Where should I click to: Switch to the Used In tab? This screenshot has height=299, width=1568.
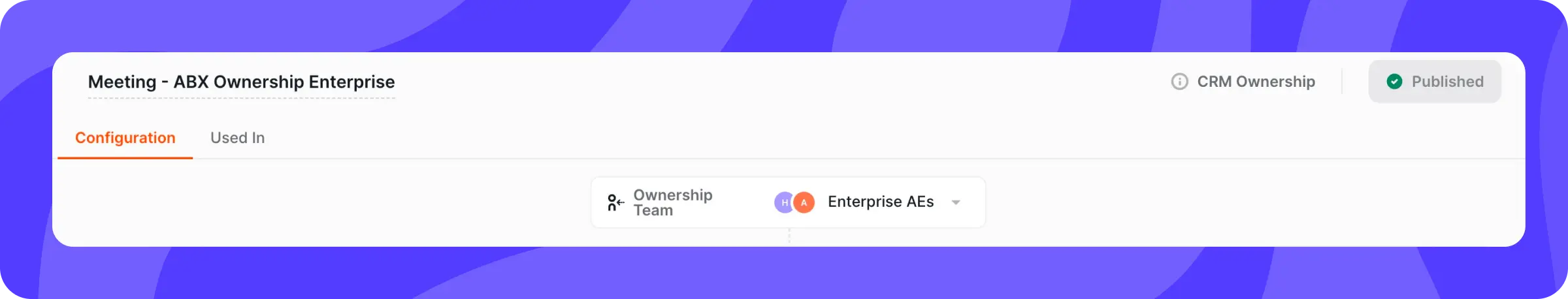(x=237, y=138)
